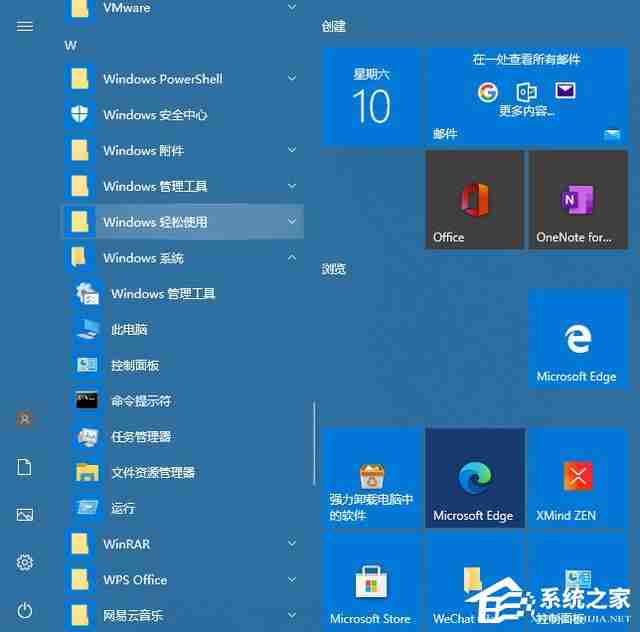The width and height of the screenshot is (640, 632).
Task: Click the user account icon in sidebar
Action: pyautogui.click(x=24, y=419)
